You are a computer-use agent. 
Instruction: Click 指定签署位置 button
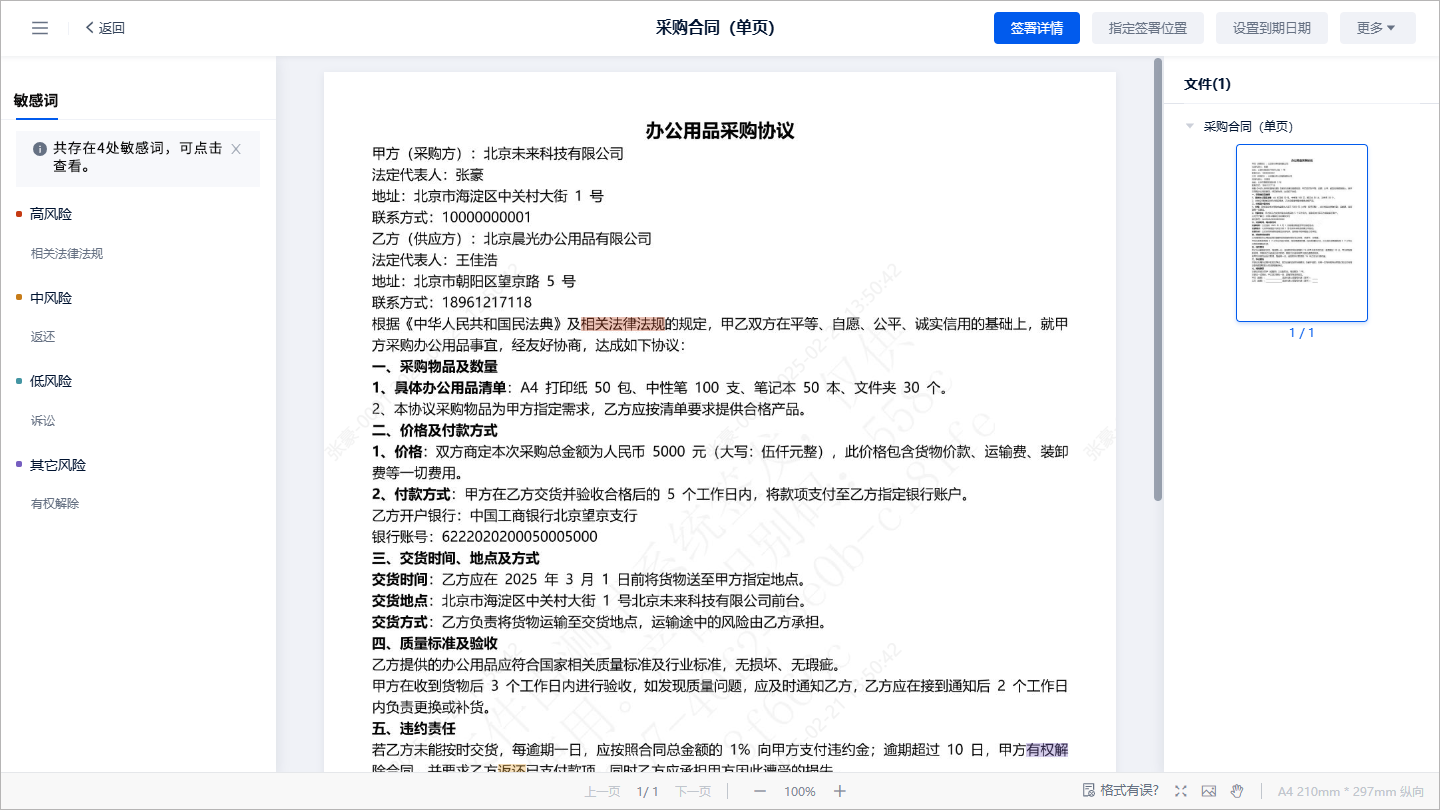click(x=1148, y=28)
